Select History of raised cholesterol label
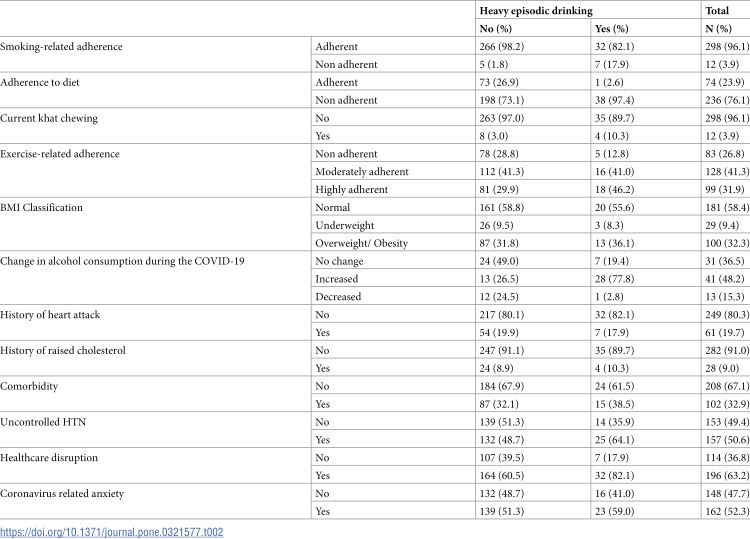This screenshot has width=750, height=539. pyautogui.click(x=63, y=351)
